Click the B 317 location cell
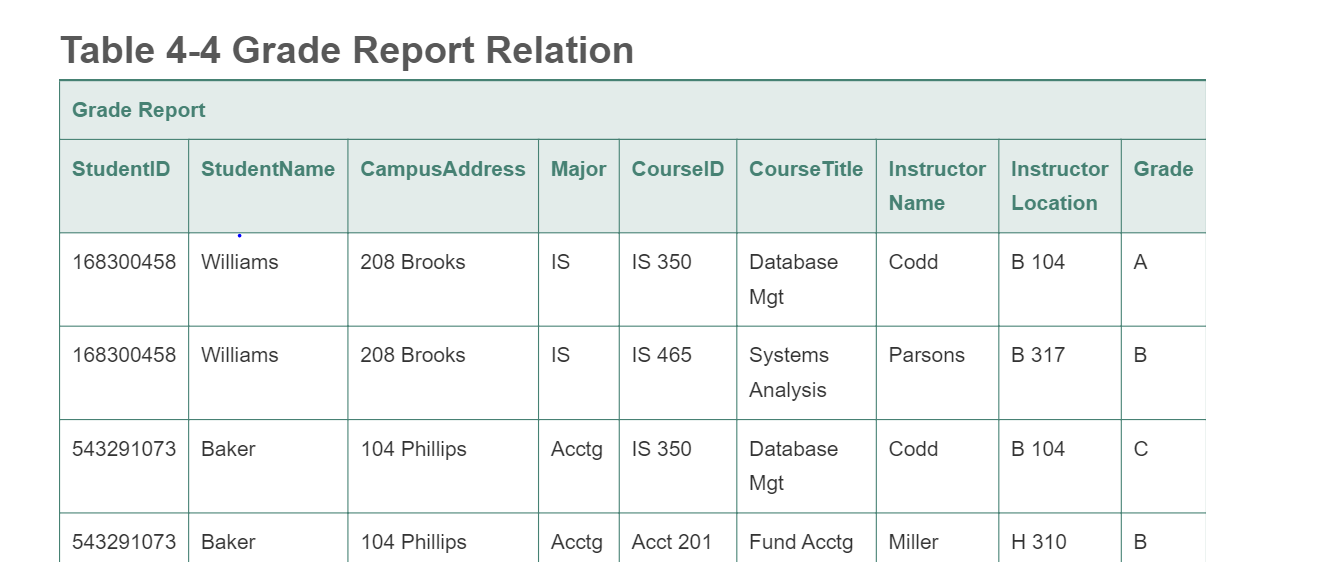The width and height of the screenshot is (1341, 586). click(1038, 355)
